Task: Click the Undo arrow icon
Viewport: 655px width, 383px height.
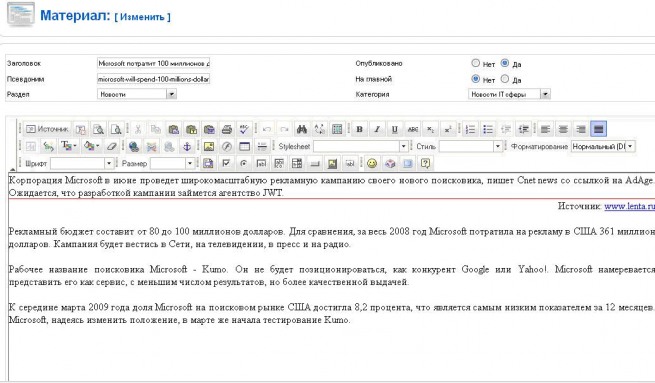Action: (x=267, y=129)
